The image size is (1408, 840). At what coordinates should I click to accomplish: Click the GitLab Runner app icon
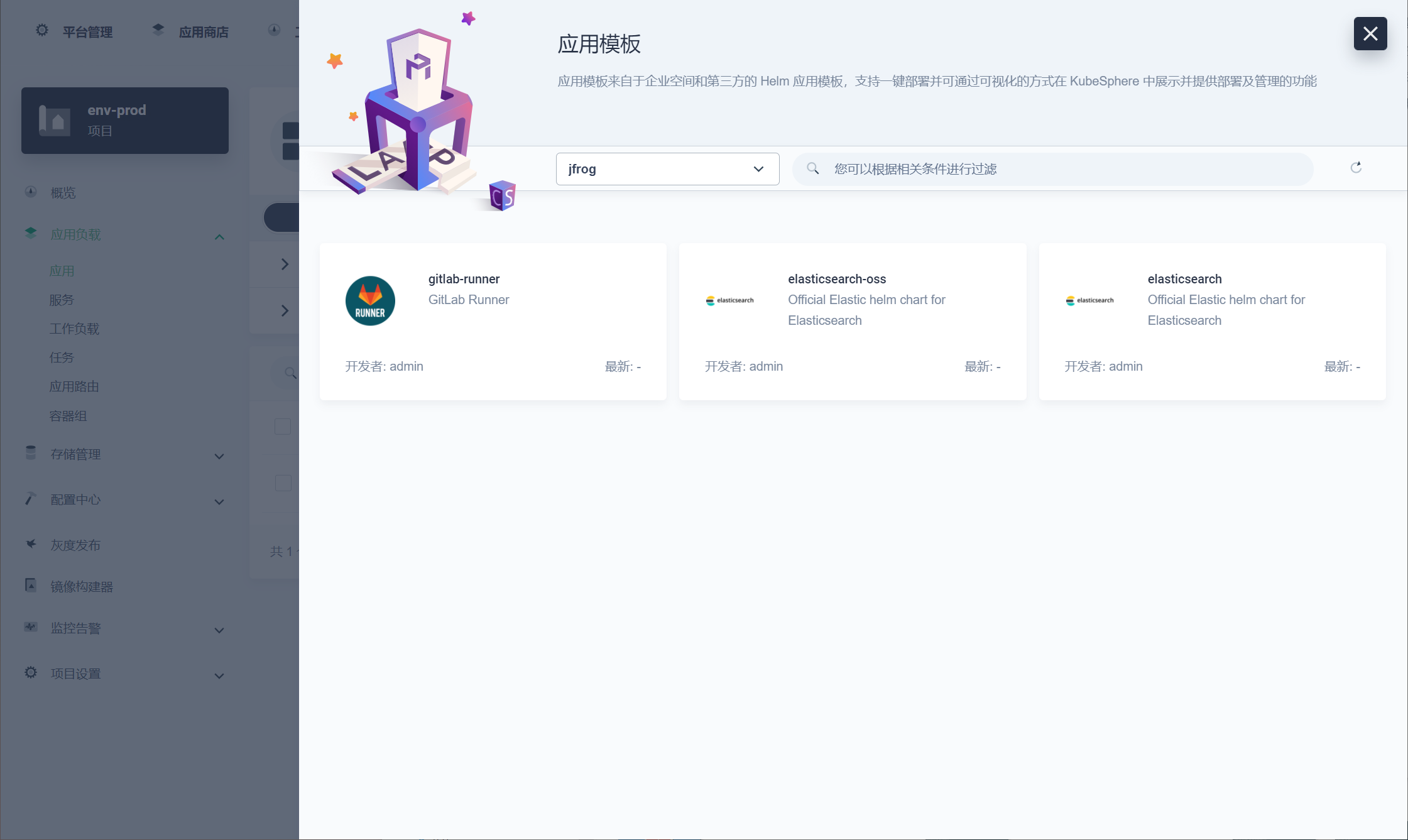click(370, 301)
